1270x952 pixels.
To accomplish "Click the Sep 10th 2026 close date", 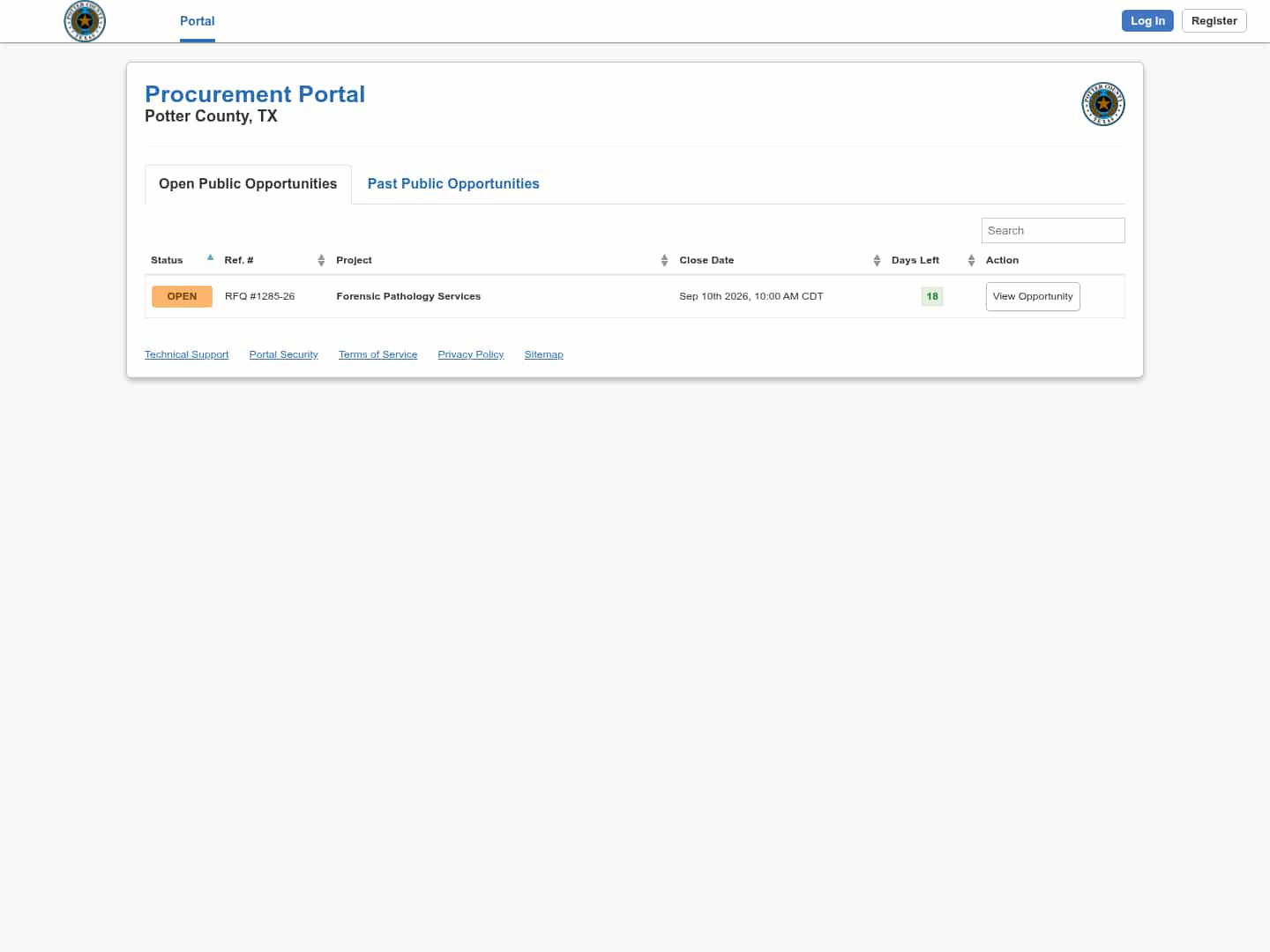I will coord(751,296).
